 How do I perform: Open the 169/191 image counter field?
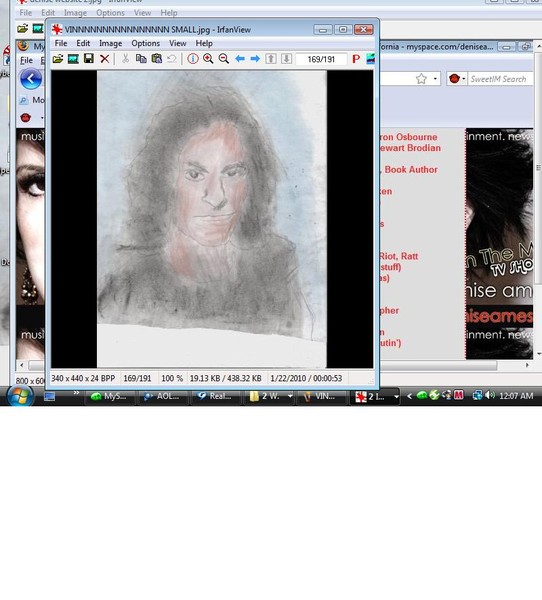(x=321, y=59)
